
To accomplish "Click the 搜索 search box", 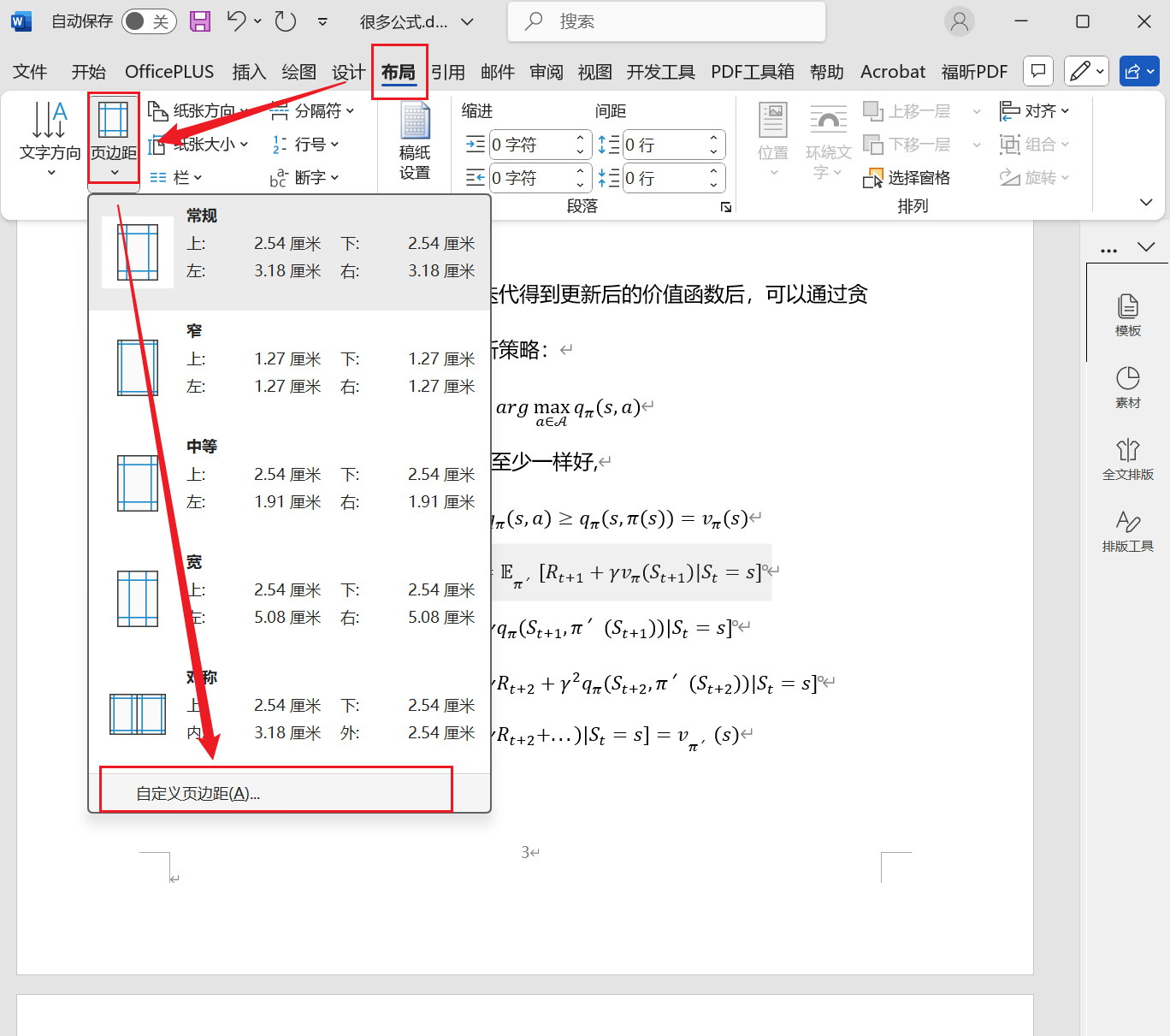I will tap(666, 21).
